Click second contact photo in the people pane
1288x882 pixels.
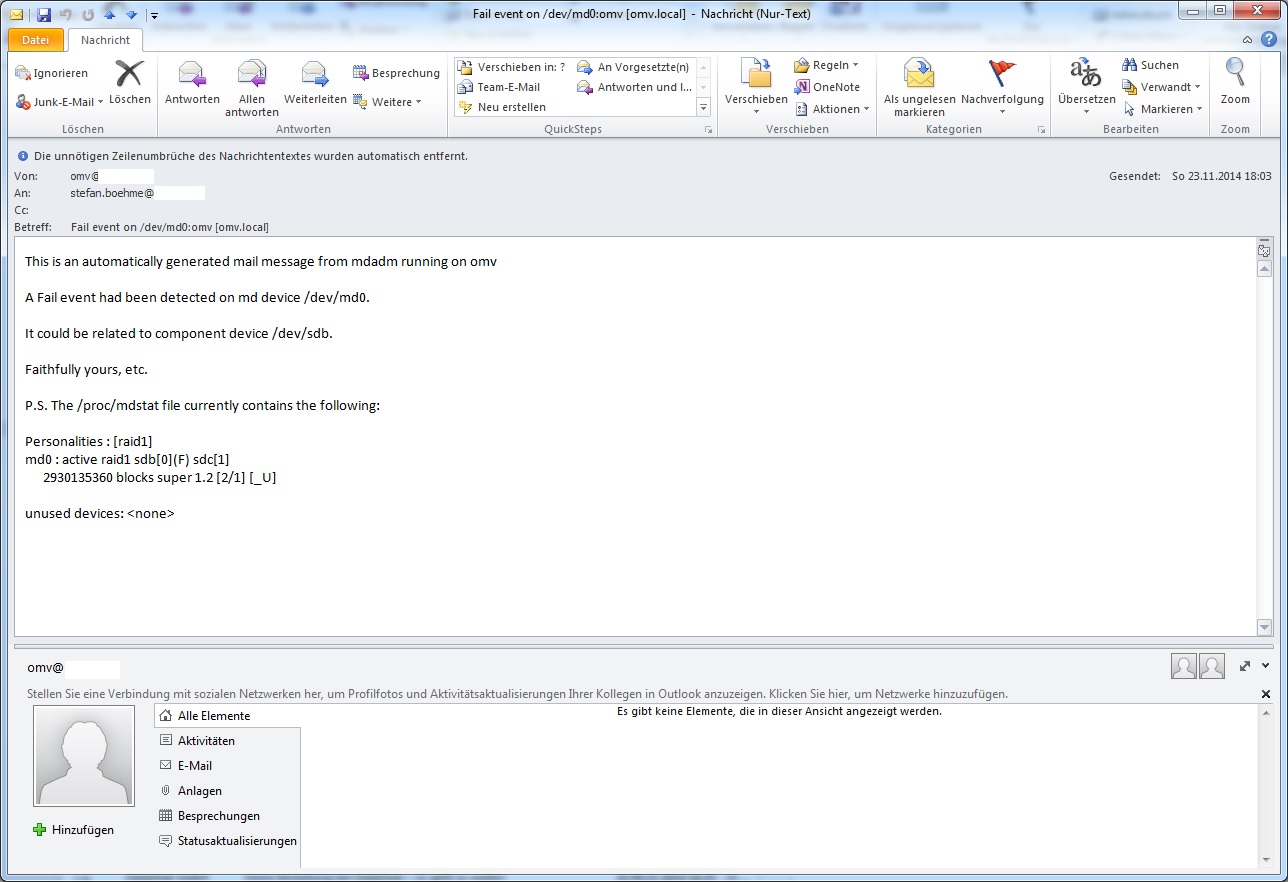(1212, 666)
